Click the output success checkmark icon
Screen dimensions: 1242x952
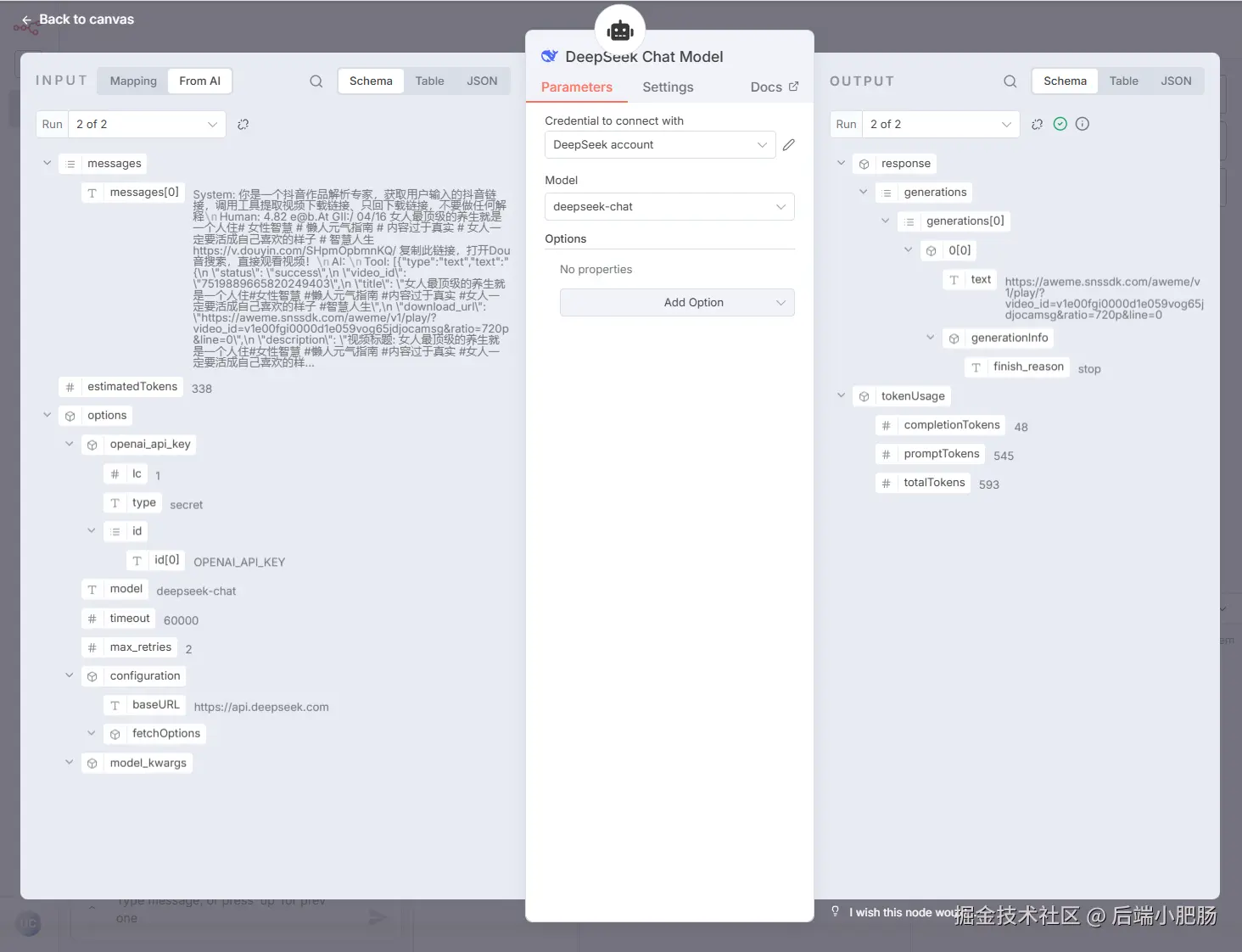click(1060, 124)
